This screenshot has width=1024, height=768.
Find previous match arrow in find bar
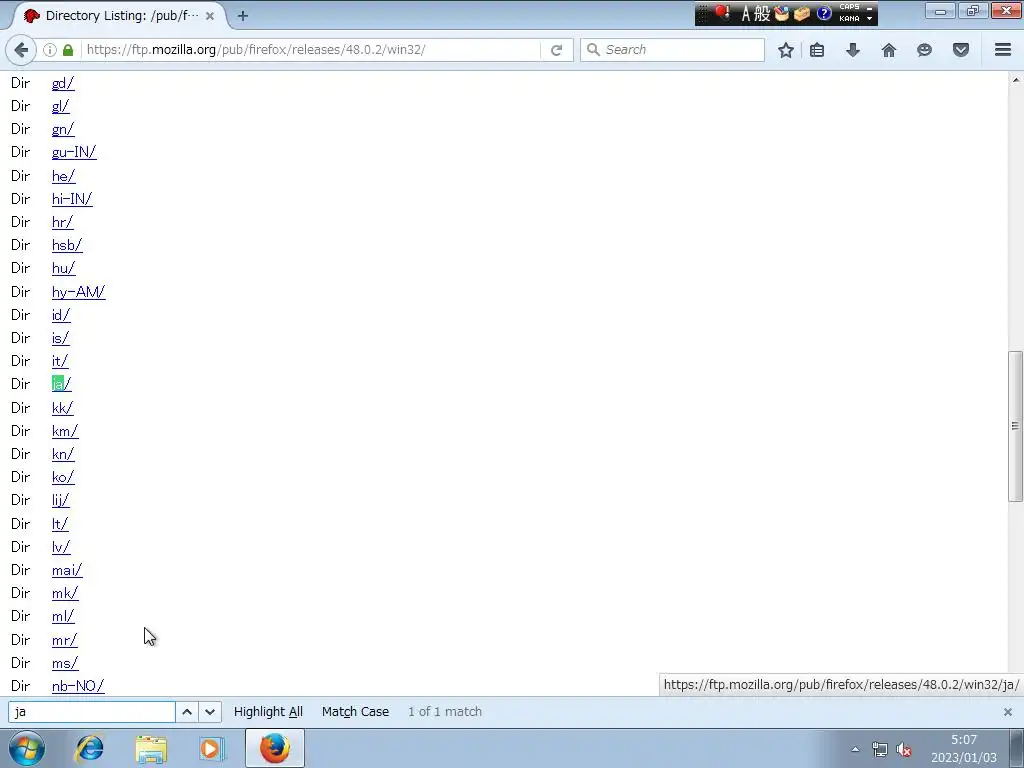[x=187, y=712]
